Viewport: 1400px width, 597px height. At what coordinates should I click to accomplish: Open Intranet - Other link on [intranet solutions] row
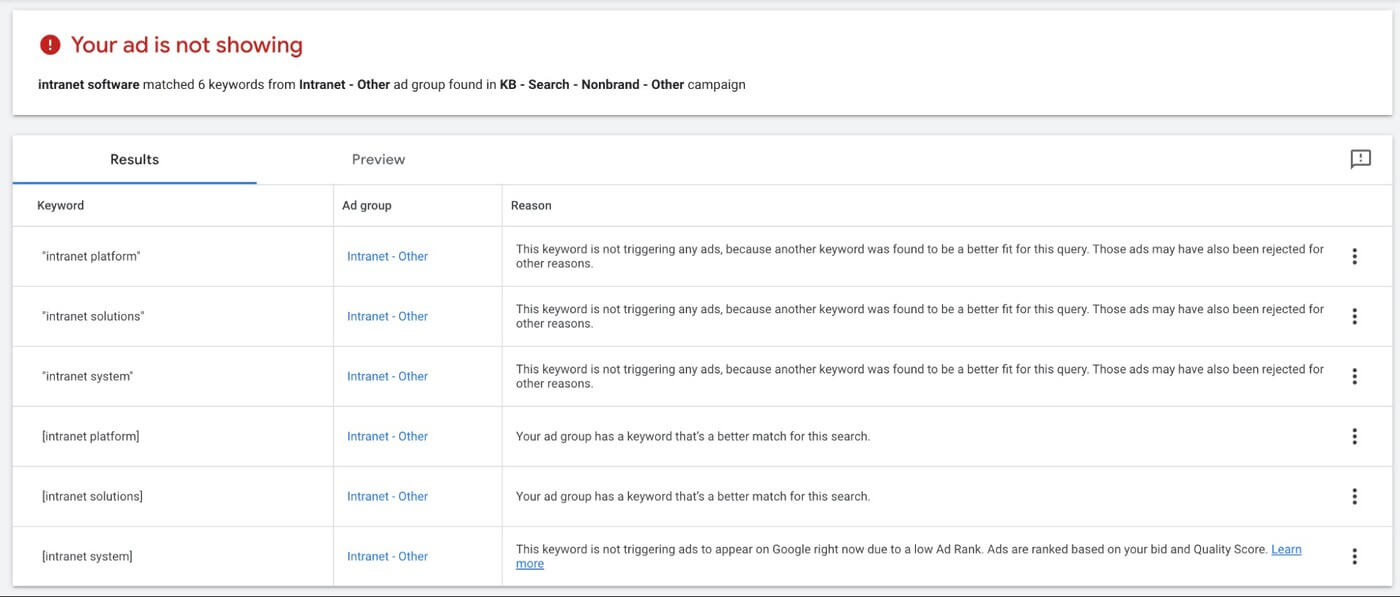pyautogui.click(x=387, y=496)
